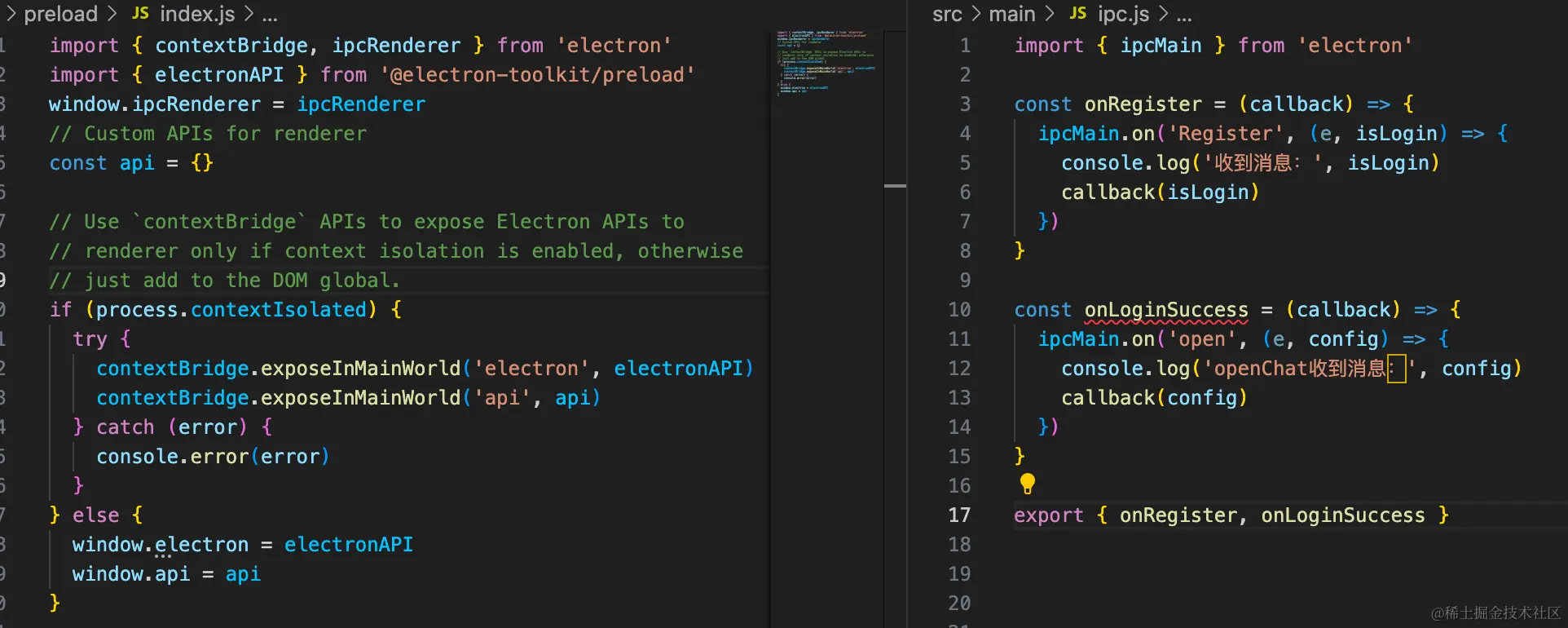Expand the ellipsis breadcrumb after ipc.js

pos(1184,15)
